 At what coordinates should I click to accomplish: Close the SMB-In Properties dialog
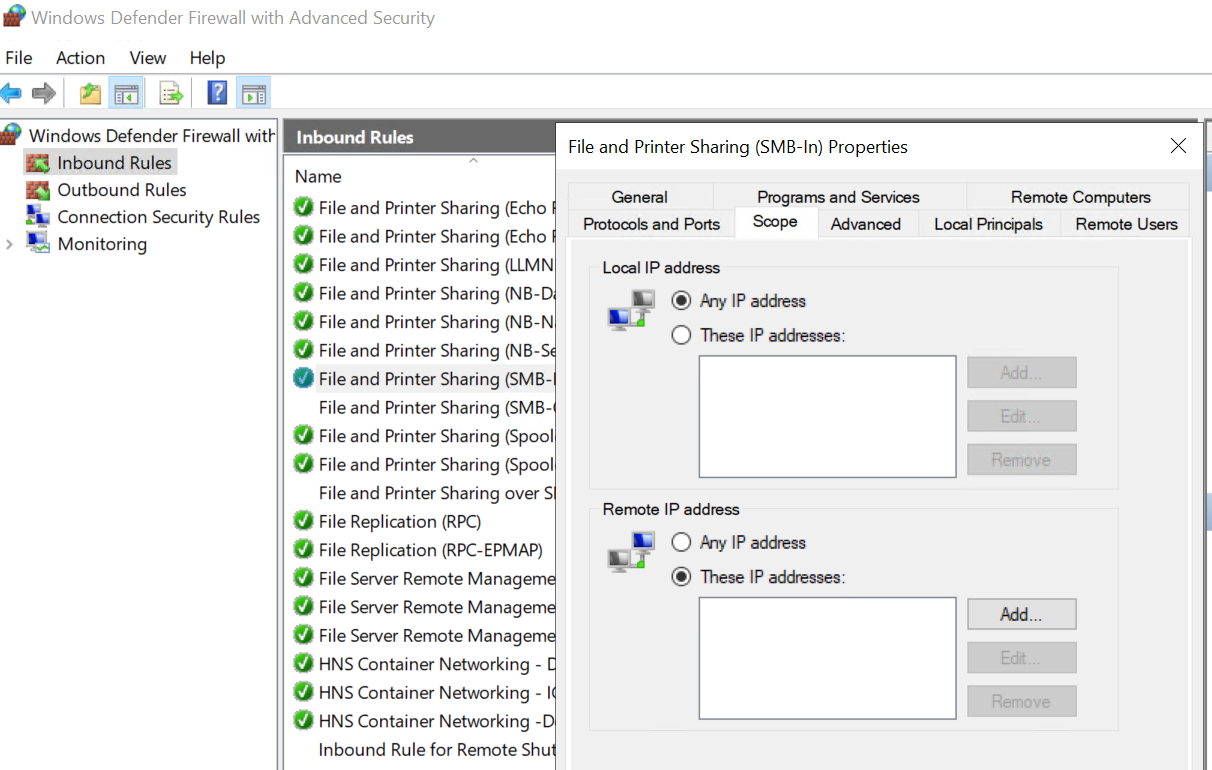1178,146
